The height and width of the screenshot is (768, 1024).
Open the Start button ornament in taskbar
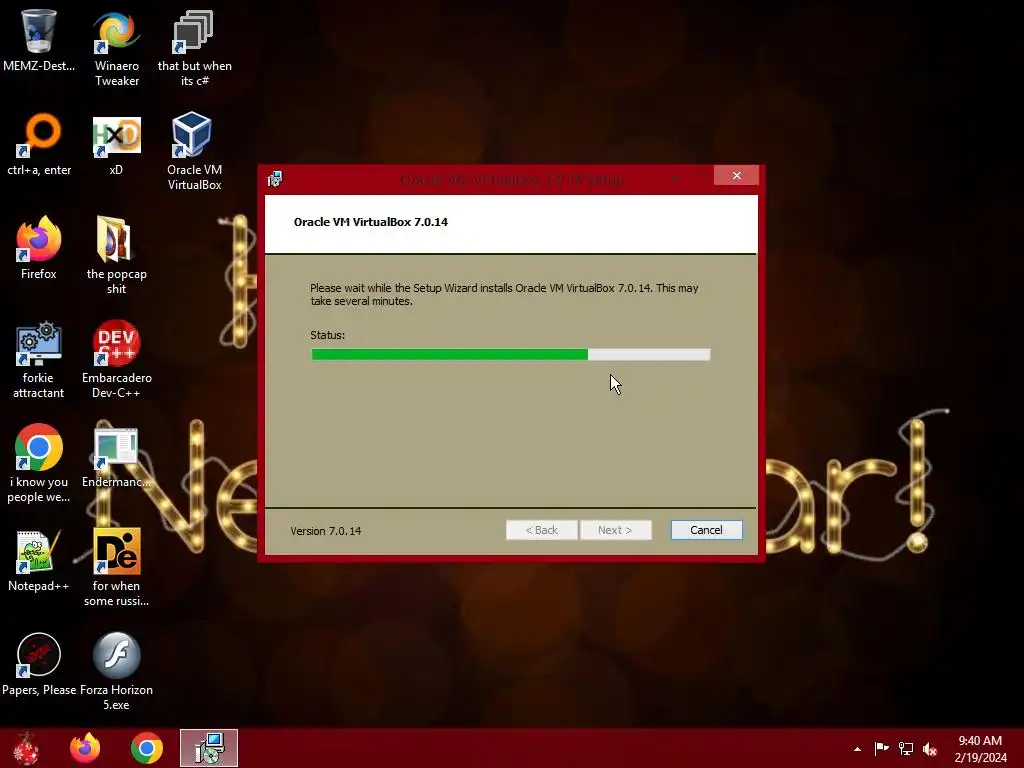(26, 748)
